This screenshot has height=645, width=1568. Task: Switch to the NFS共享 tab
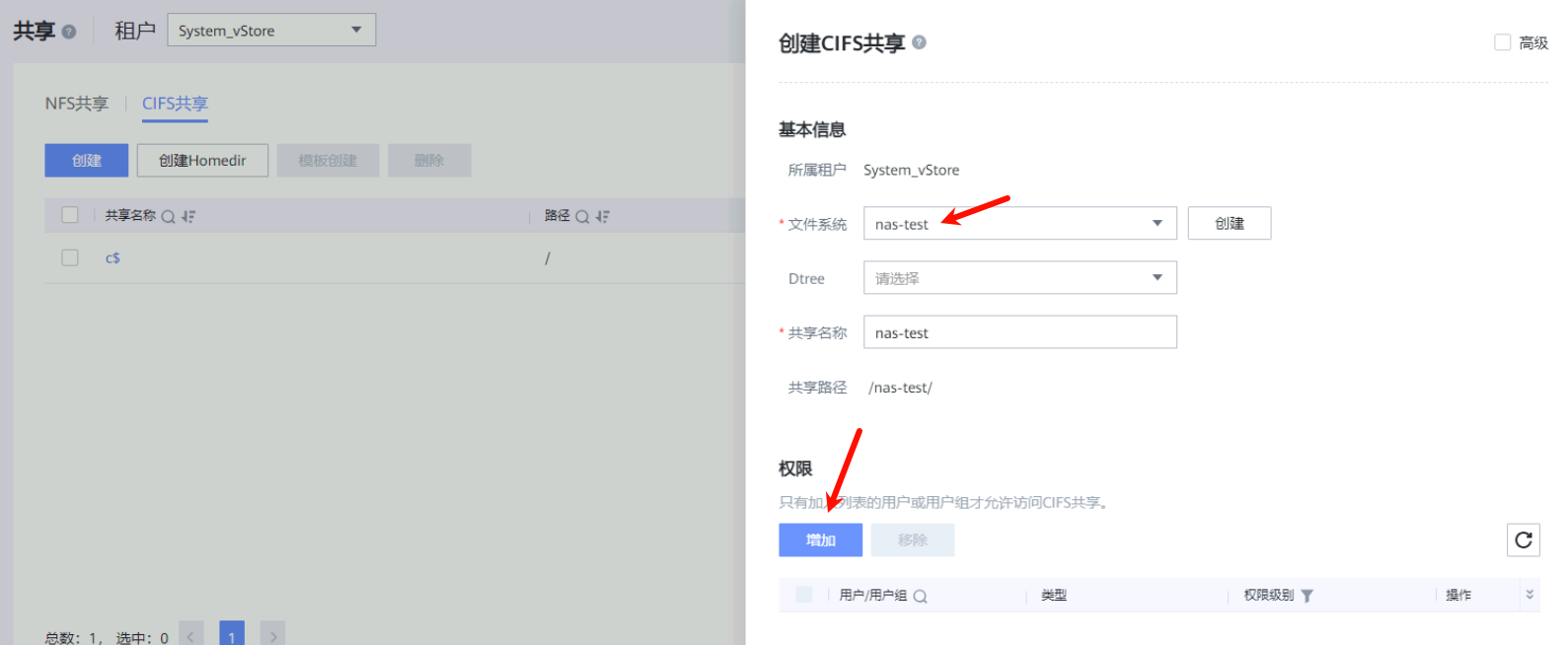(x=76, y=104)
